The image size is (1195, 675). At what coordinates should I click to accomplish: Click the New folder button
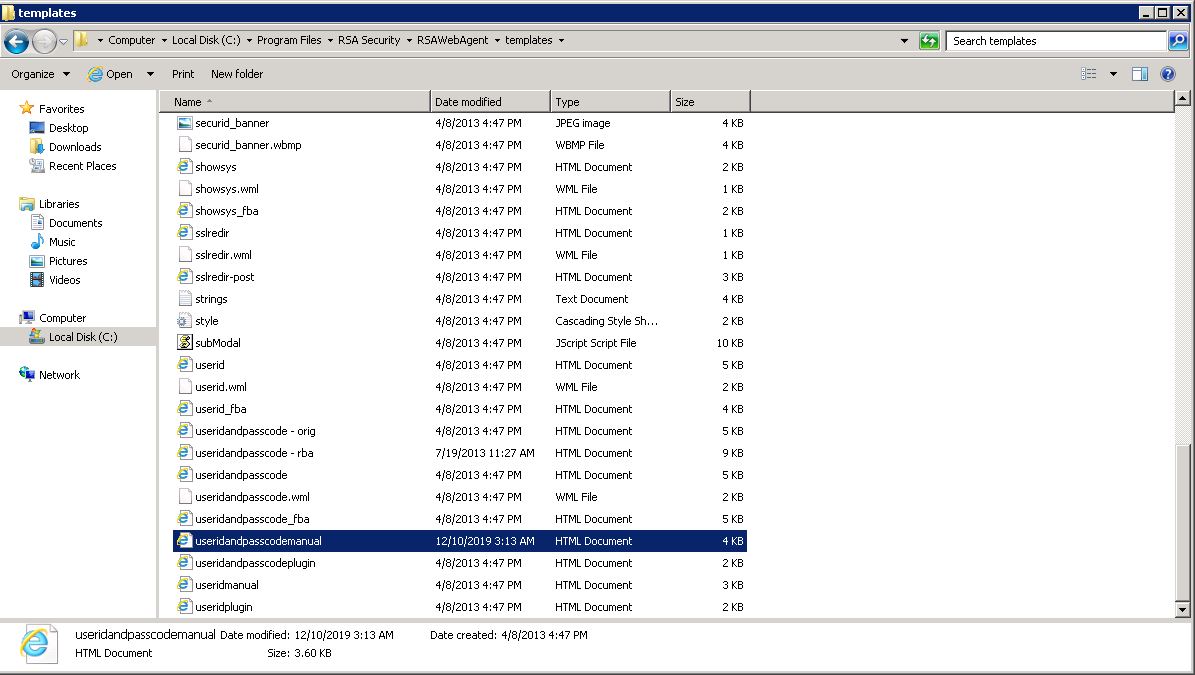237,74
